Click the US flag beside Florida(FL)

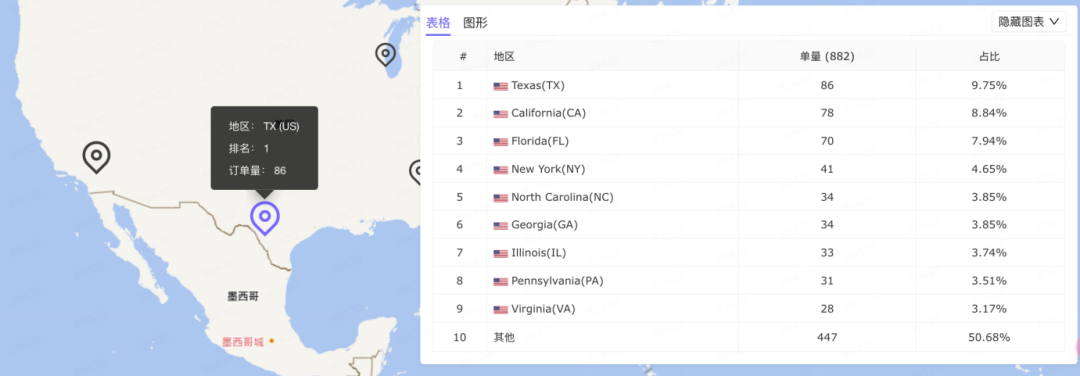pos(501,142)
